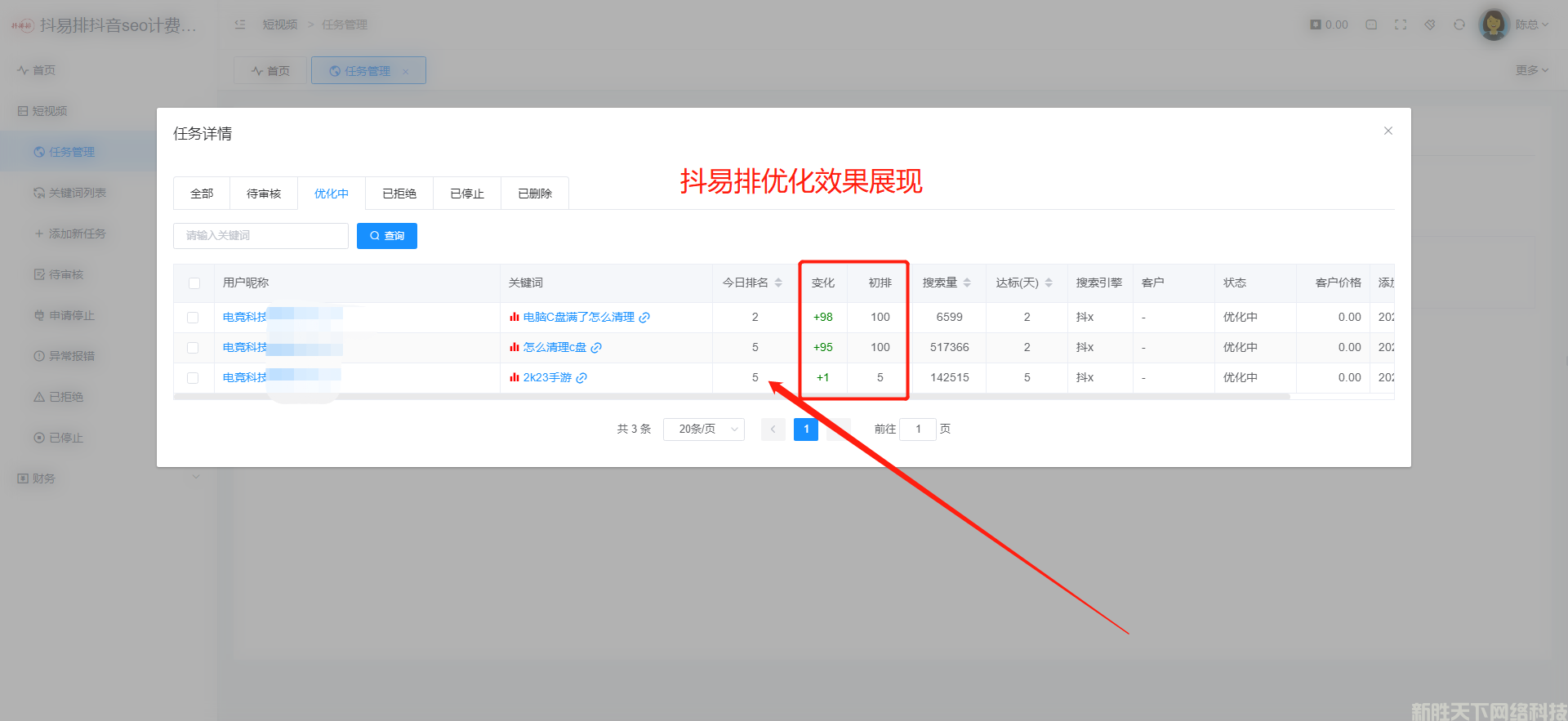
Task: Close the 任务详情 dialog
Action: tap(1388, 131)
